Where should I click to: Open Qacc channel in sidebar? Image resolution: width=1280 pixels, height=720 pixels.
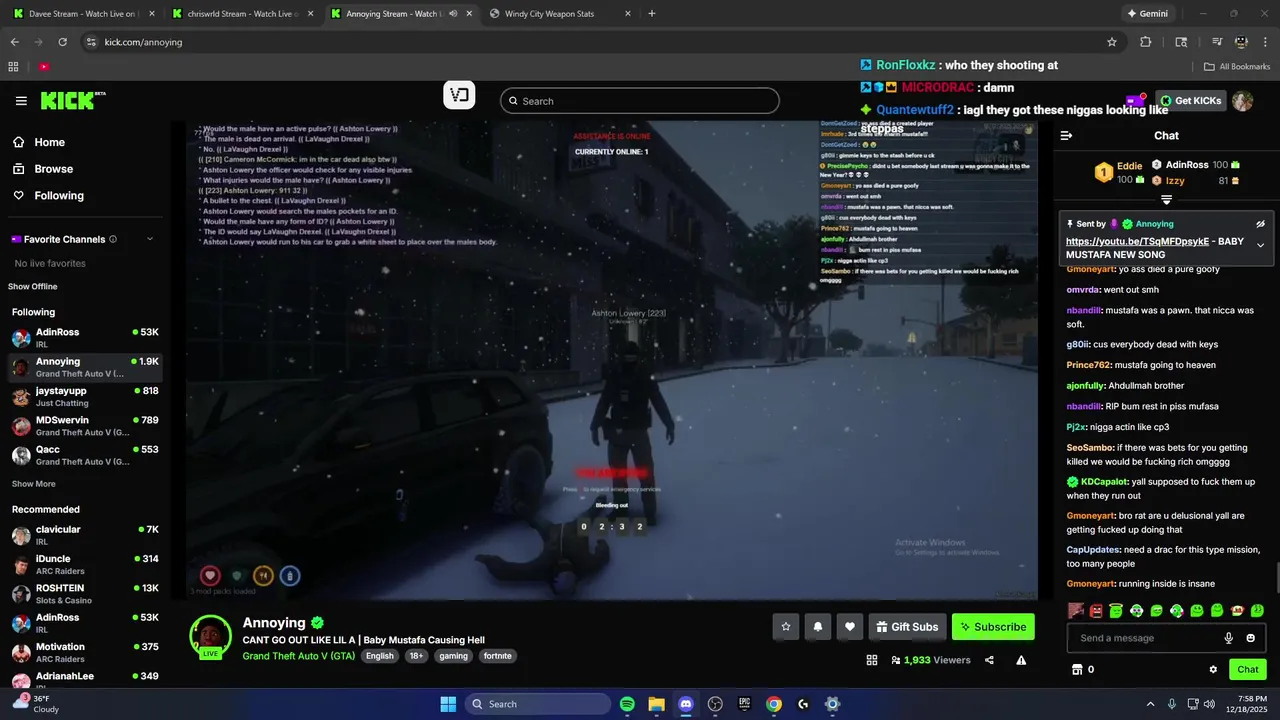85,455
